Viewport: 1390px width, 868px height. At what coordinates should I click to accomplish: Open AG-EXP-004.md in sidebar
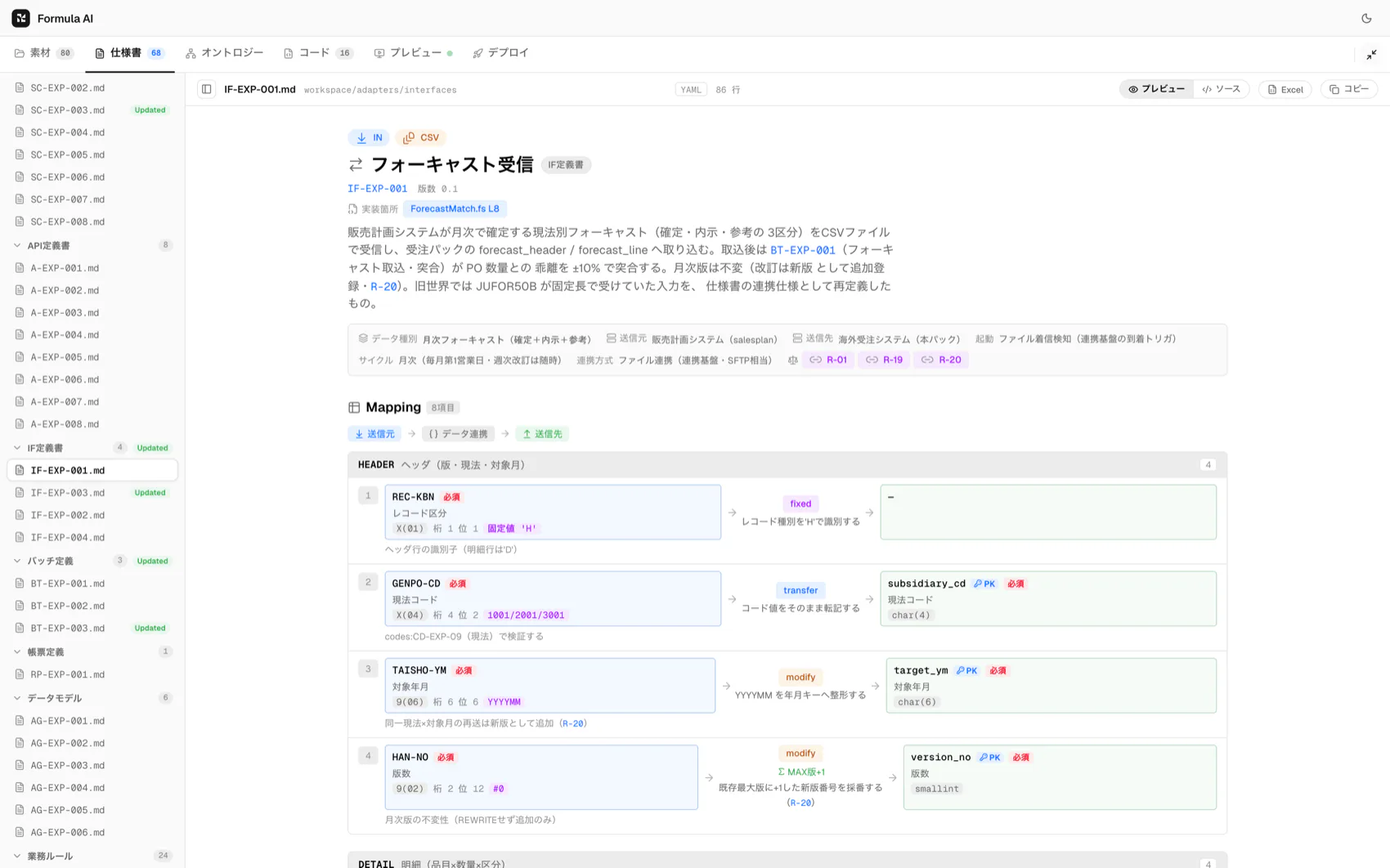(x=92, y=788)
